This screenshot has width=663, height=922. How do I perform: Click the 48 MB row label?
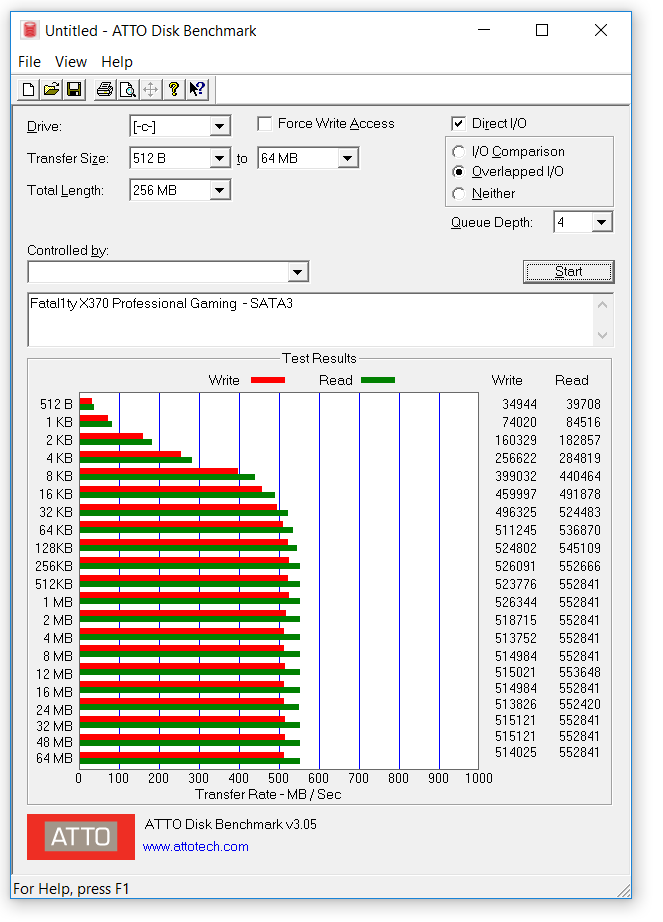(55, 742)
